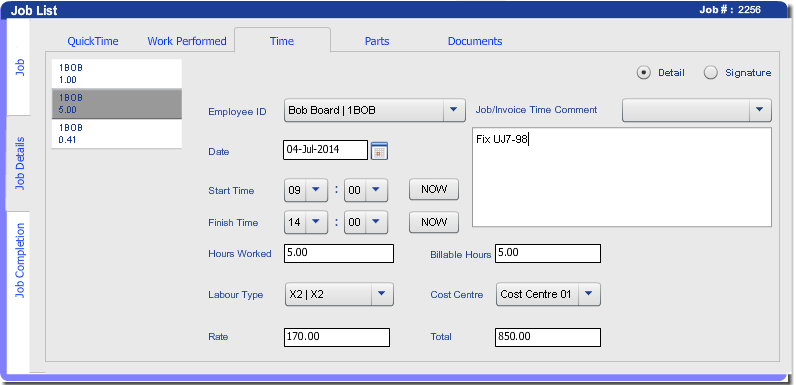
Task: Open the Employee ID dropdown
Action: pyautogui.click(x=375, y=110)
